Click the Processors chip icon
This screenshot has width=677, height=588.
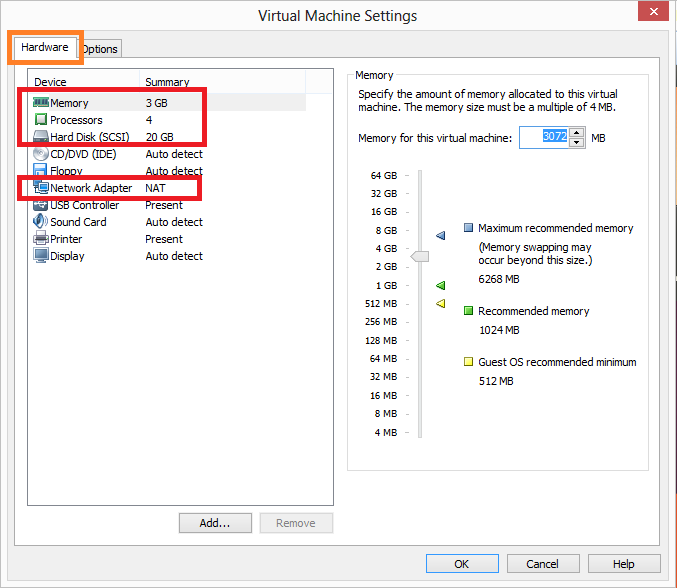41,120
